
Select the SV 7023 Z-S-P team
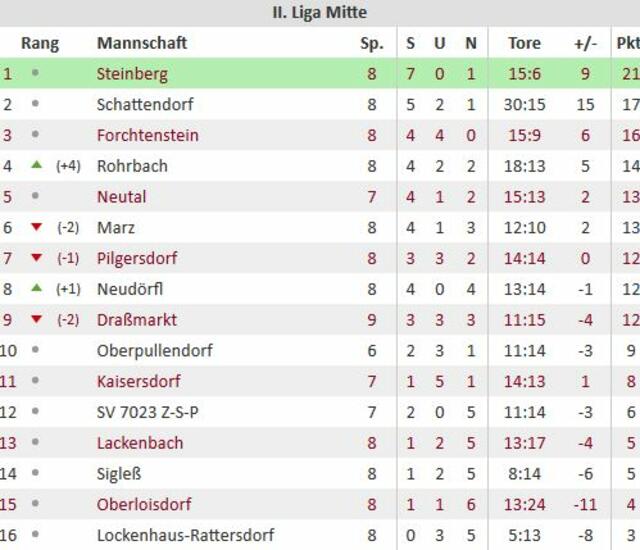click(148, 412)
